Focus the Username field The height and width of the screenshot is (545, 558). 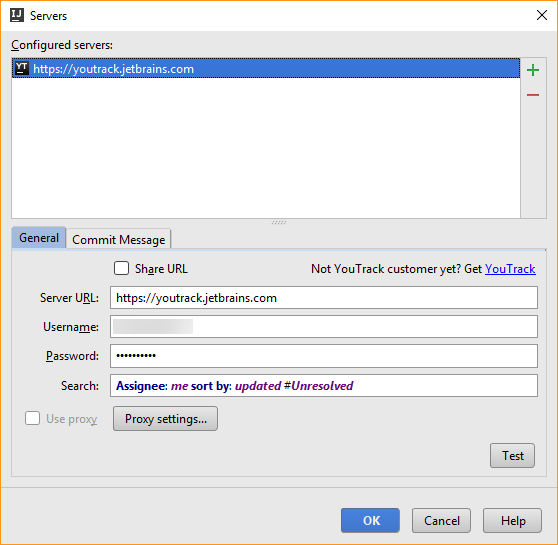[x=323, y=326]
